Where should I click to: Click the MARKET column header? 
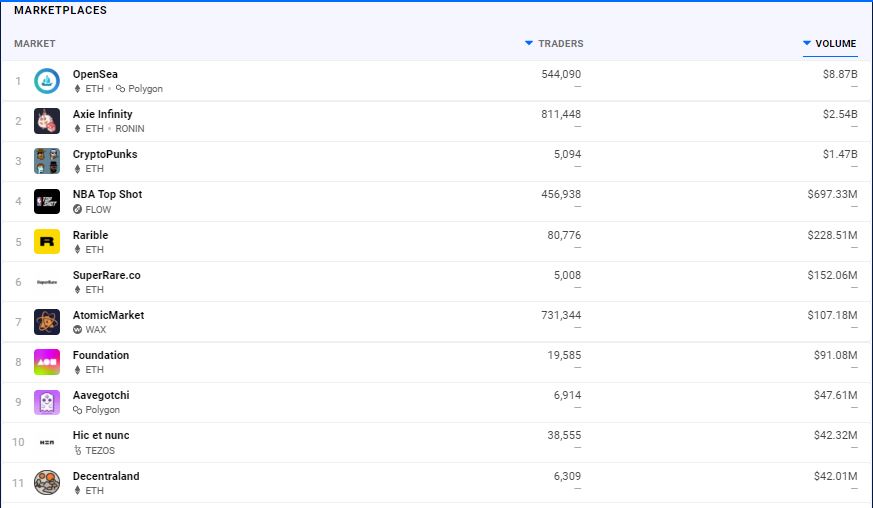pos(35,43)
